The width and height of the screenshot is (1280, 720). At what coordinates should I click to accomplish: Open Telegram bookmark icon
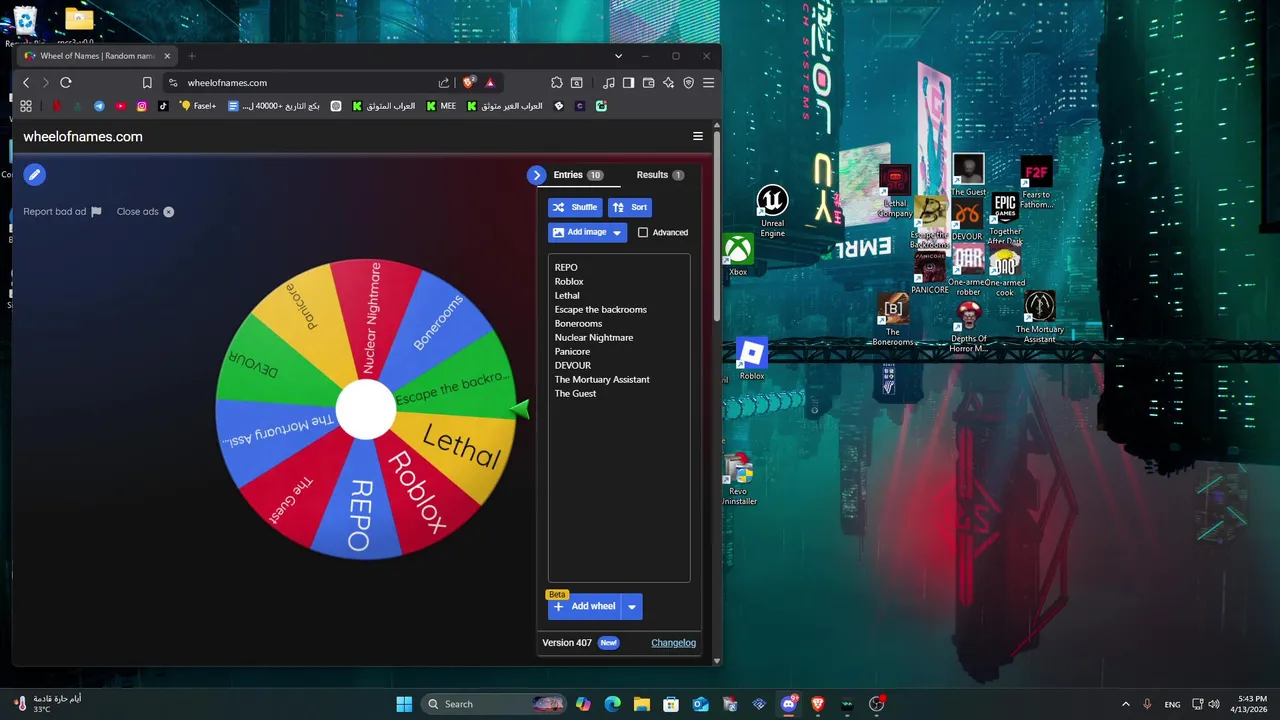coord(99,106)
